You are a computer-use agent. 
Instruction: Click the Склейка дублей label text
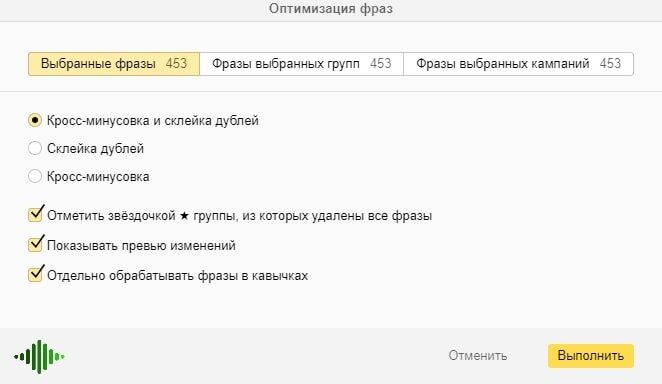[95, 149]
